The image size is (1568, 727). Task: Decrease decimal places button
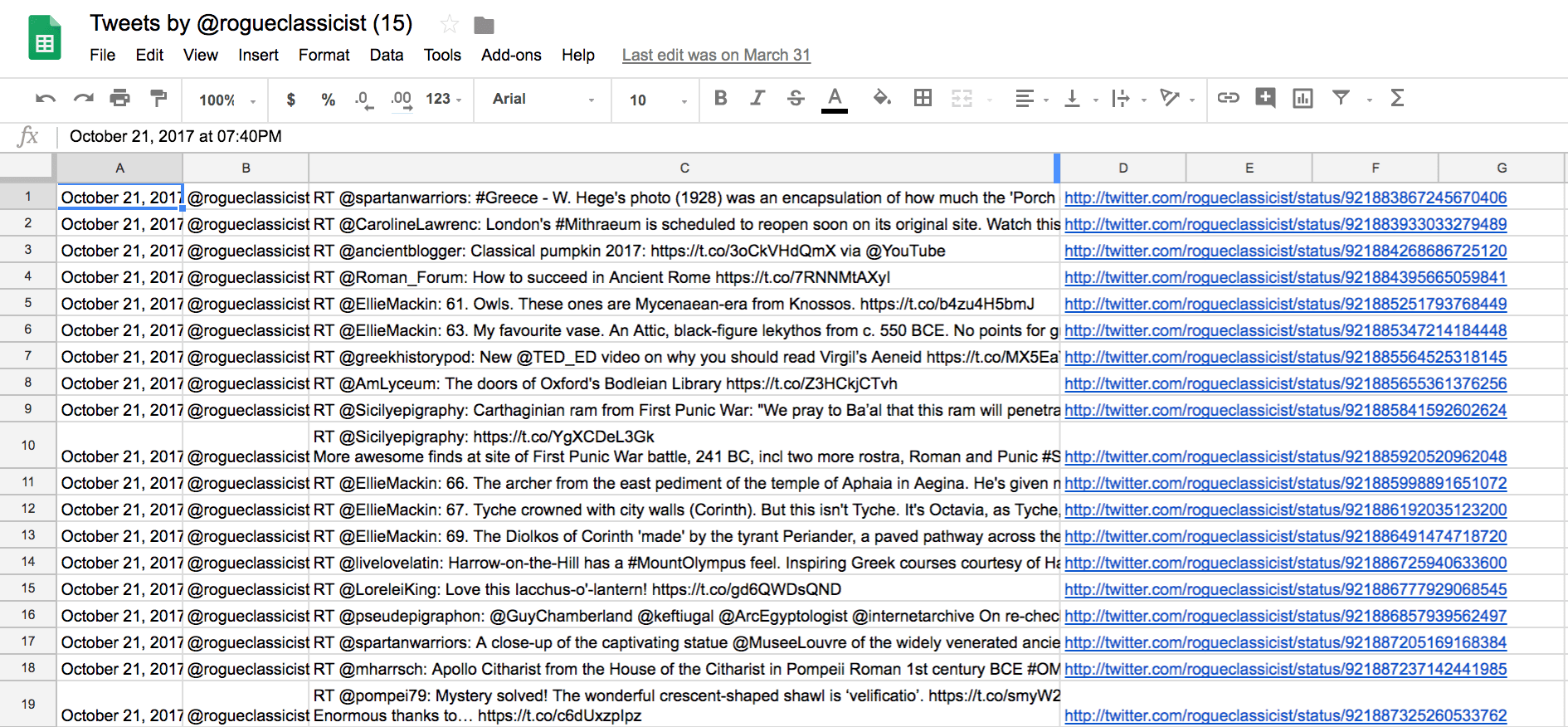364,100
